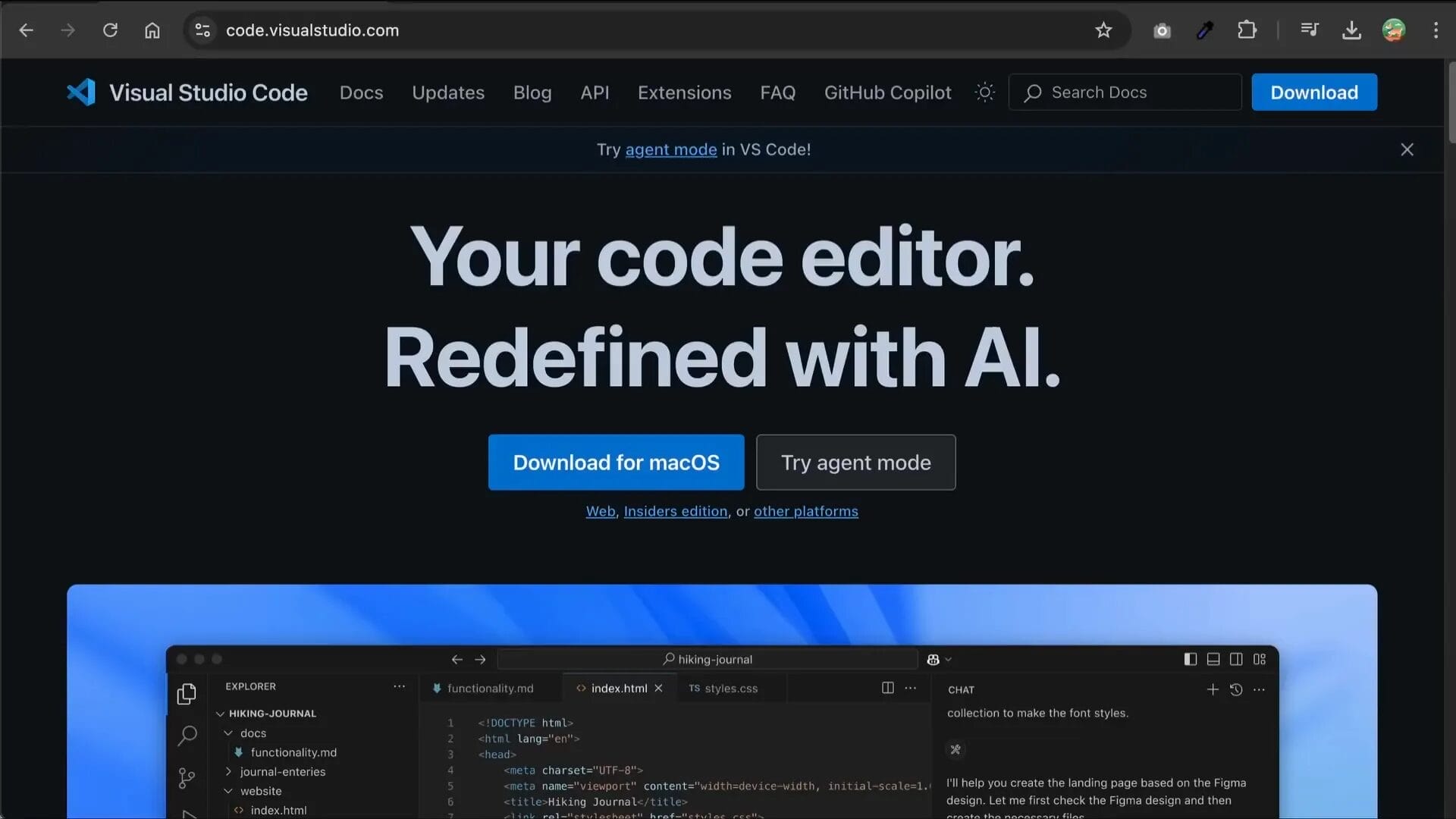
Task: Toggle light theme with the sun icon
Action: coord(984,92)
